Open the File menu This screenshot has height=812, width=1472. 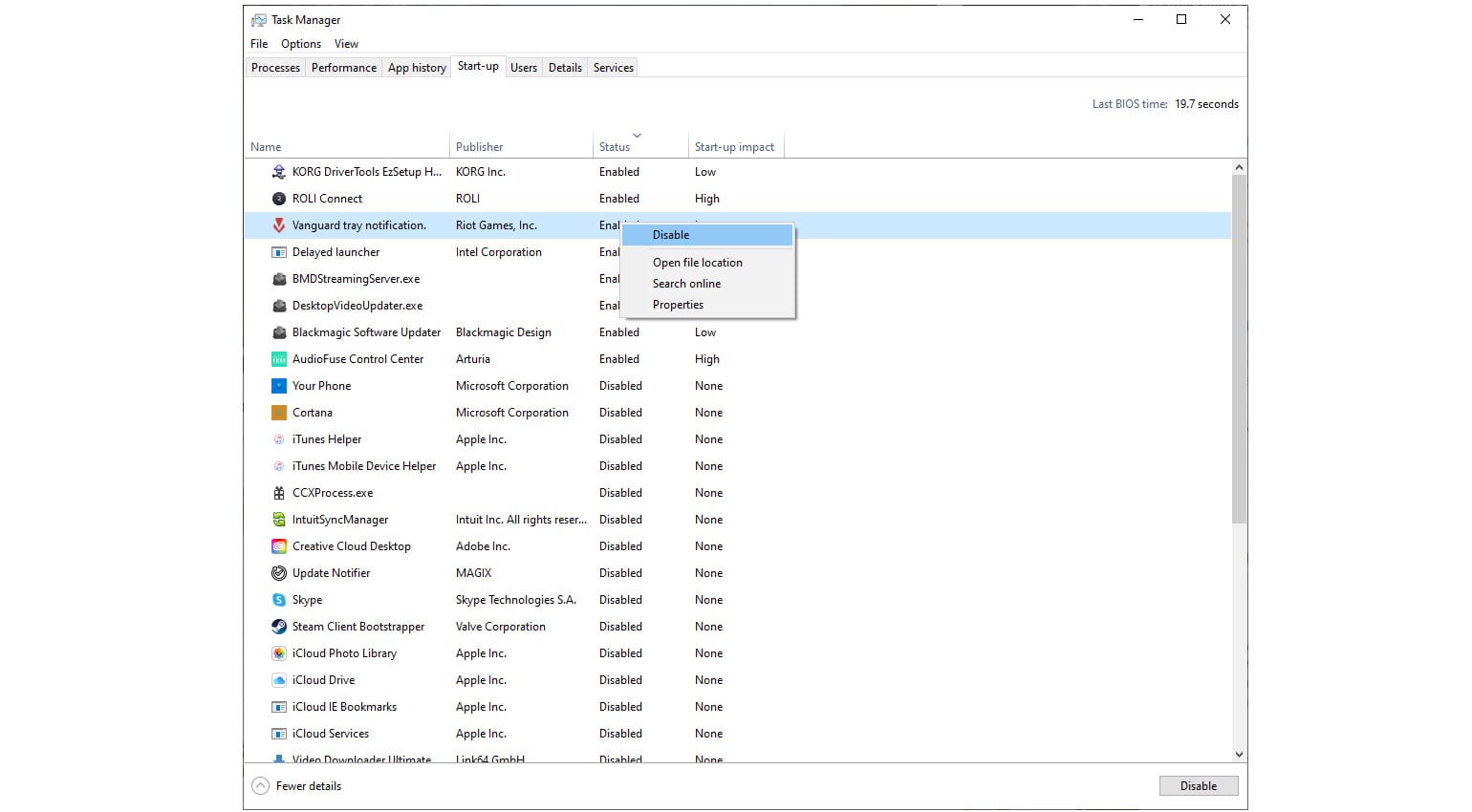click(259, 44)
